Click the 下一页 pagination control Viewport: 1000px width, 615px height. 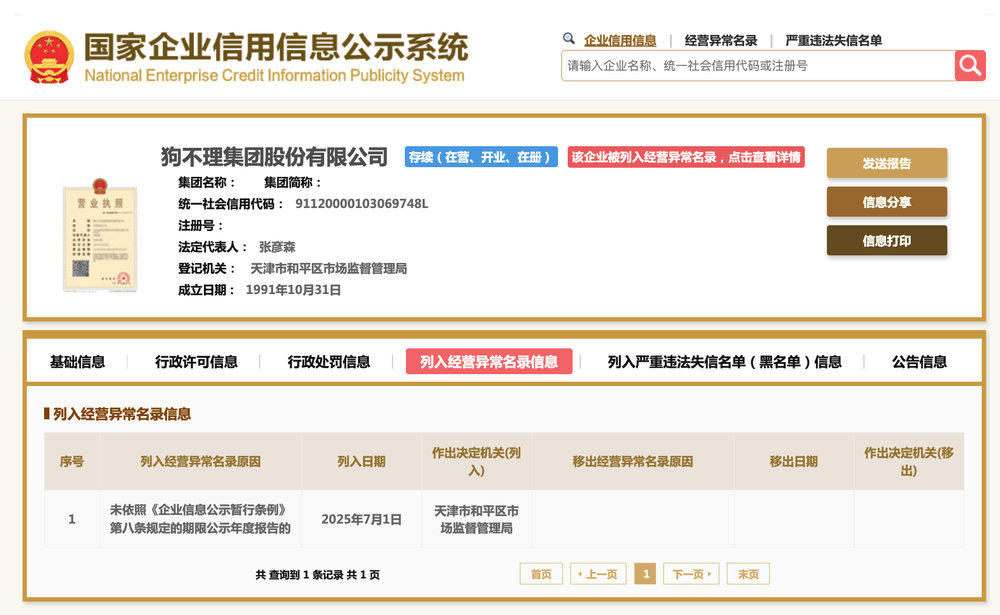[x=691, y=574]
